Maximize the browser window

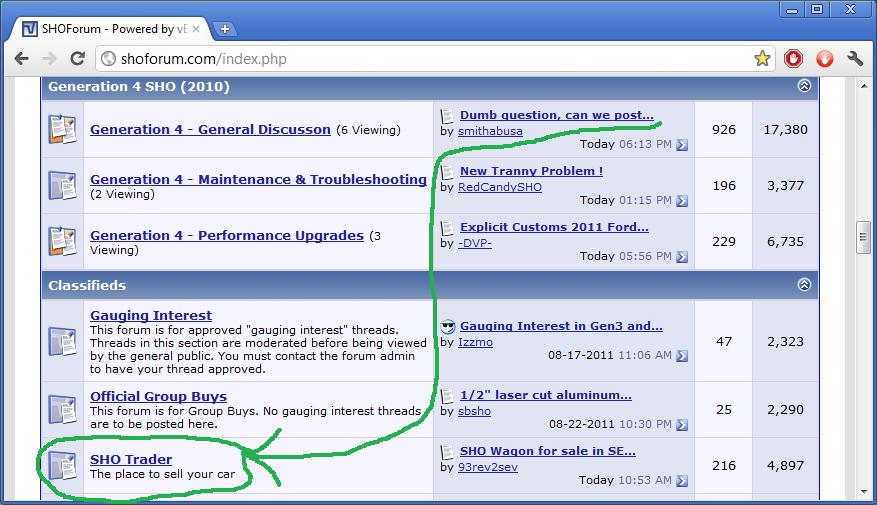[817, 9]
